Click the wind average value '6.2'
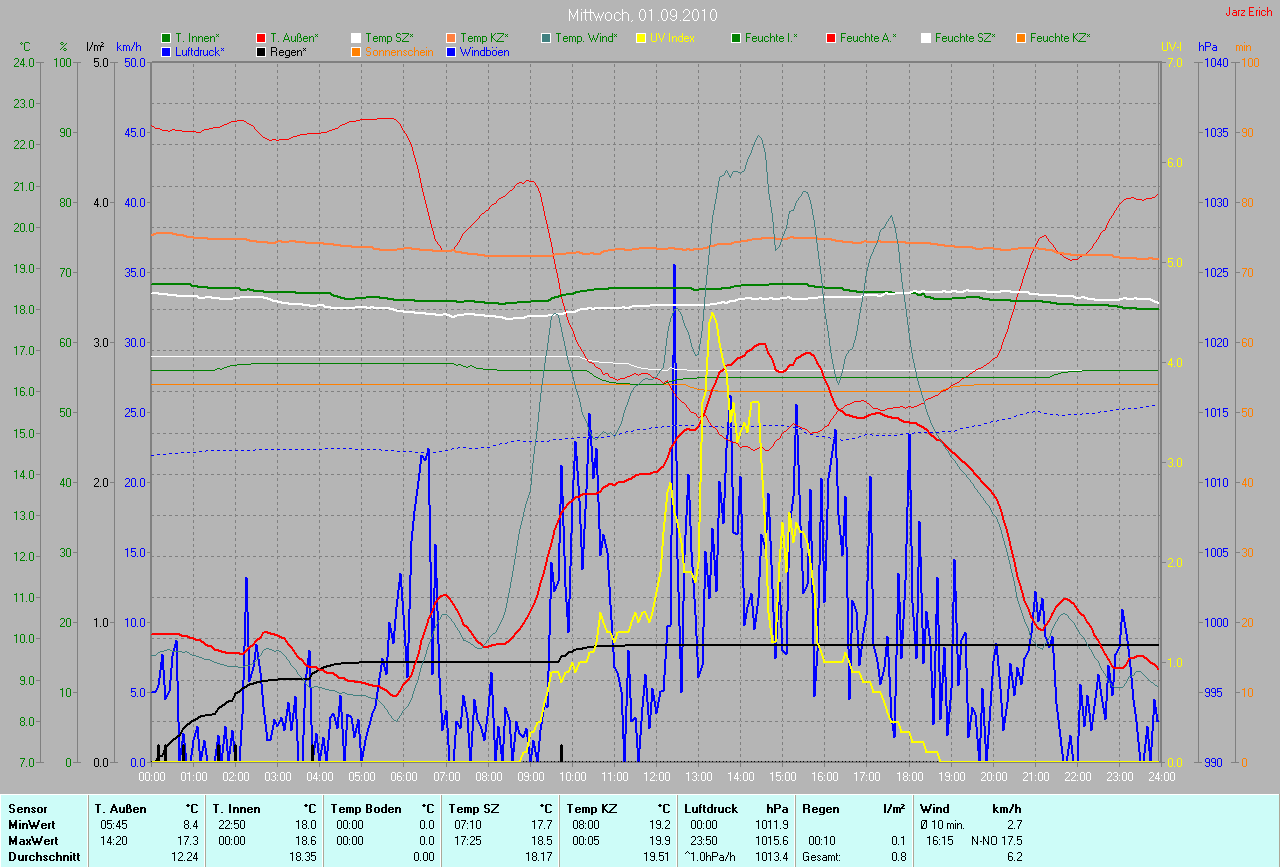Image resolution: width=1280 pixels, height=867 pixels. pos(1014,857)
